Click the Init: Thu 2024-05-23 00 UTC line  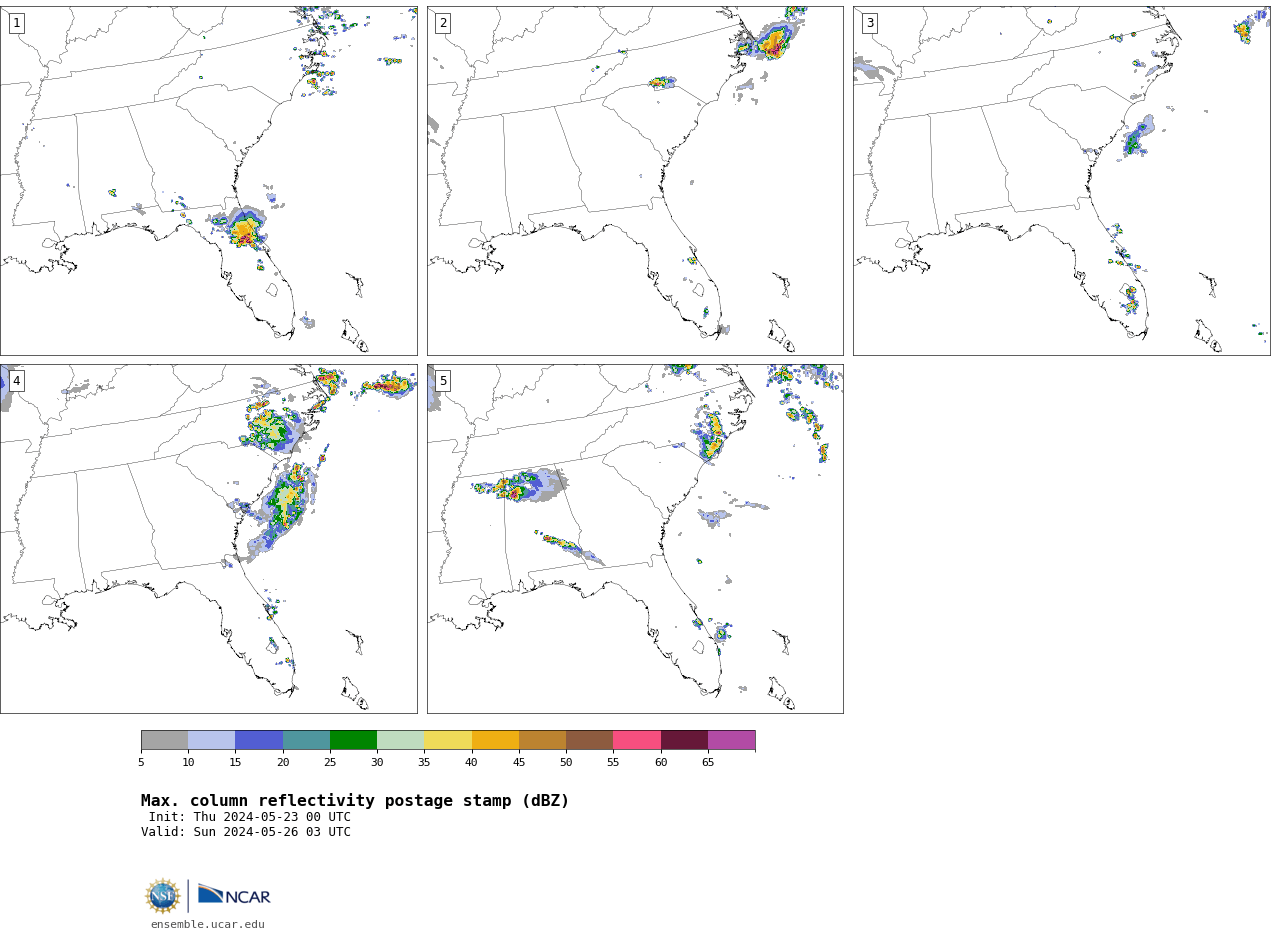(250, 817)
